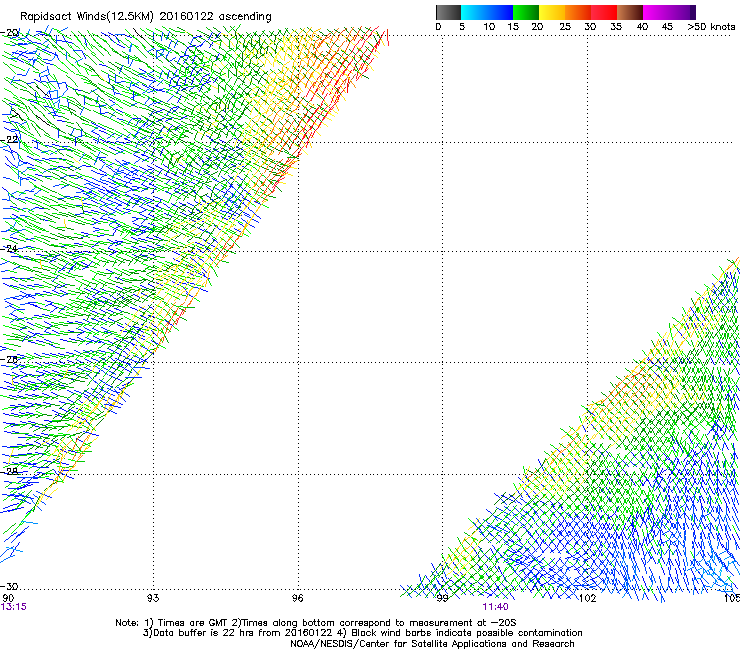Click the Rapidscat Winds title text
The image size is (740, 650).
pos(146,17)
